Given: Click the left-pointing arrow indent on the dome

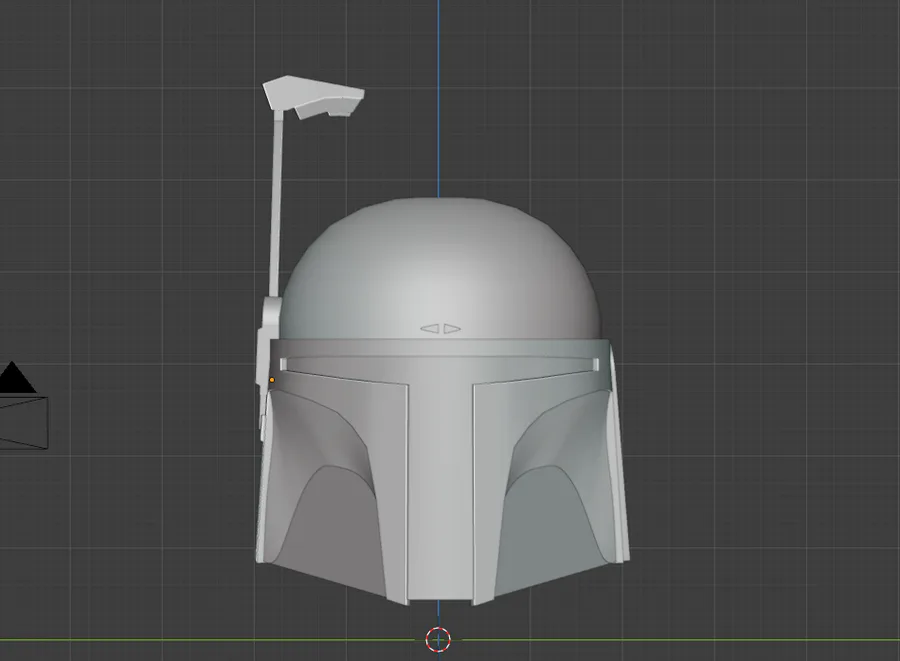Looking at the screenshot, I should (430, 329).
